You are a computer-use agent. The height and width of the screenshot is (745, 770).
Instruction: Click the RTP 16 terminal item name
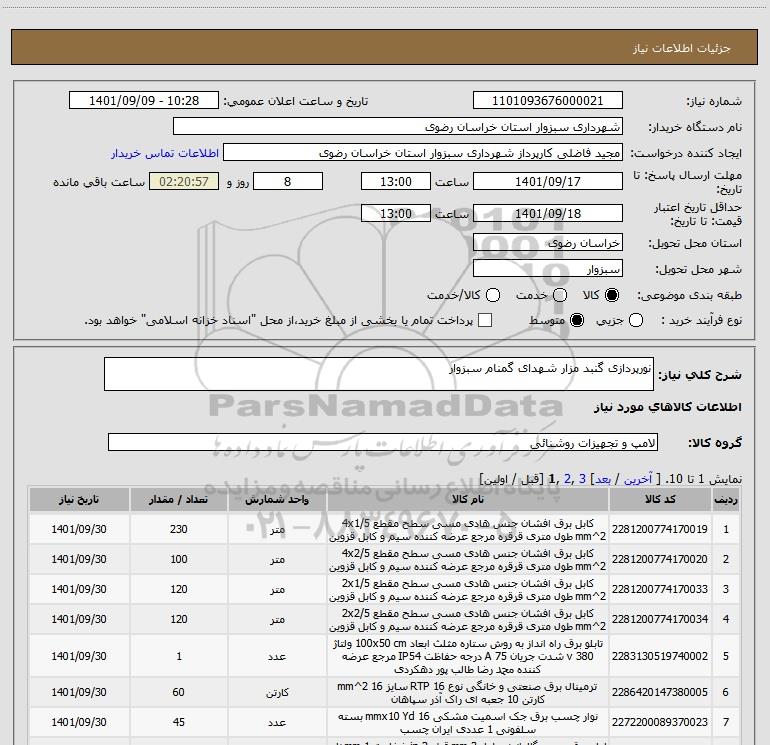coord(468,692)
